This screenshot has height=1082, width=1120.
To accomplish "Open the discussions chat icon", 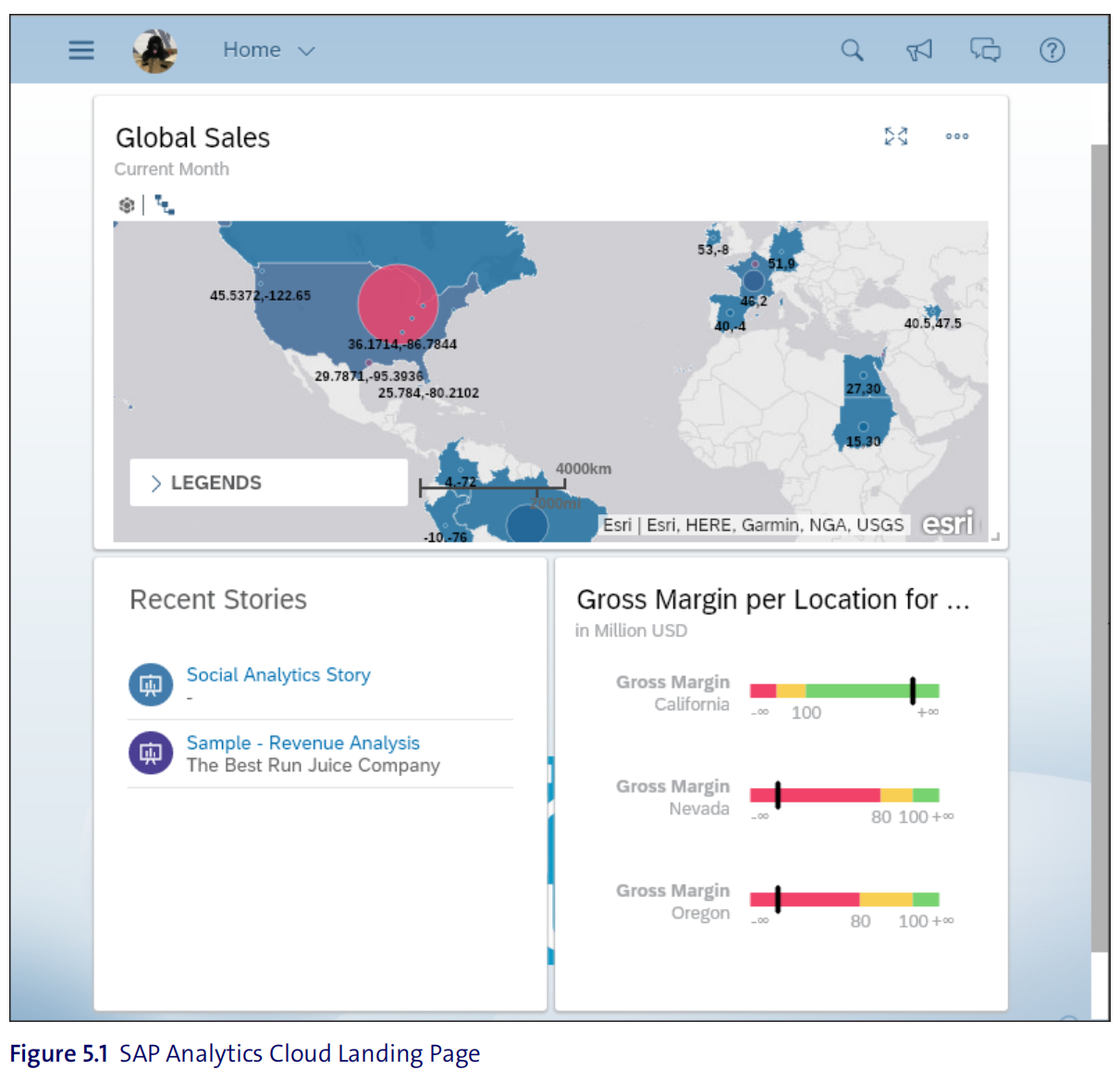I will point(985,50).
